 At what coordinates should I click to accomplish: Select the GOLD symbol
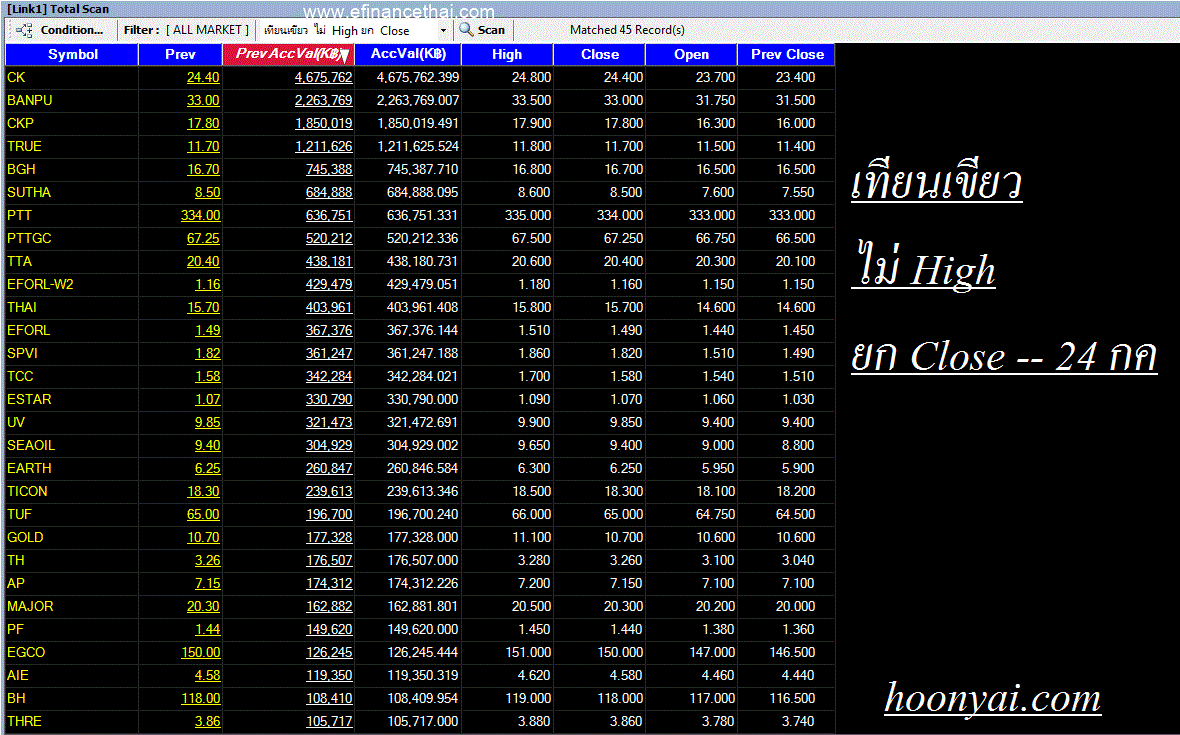[25, 537]
